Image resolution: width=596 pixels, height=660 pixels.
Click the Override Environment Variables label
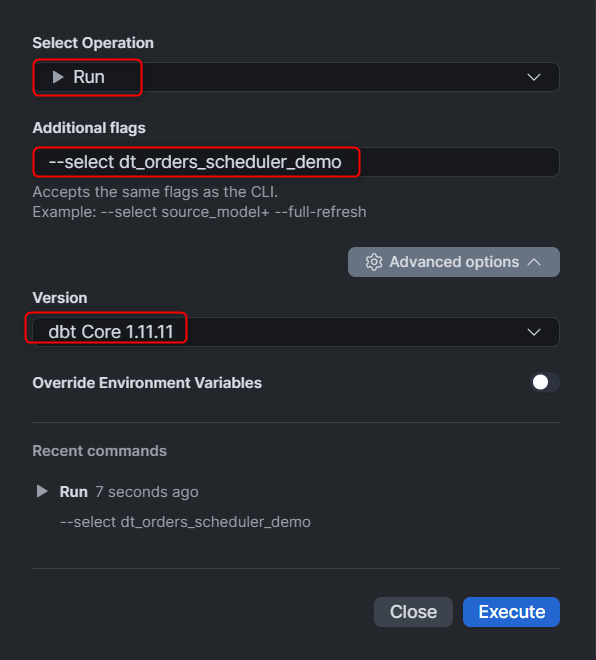147,383
